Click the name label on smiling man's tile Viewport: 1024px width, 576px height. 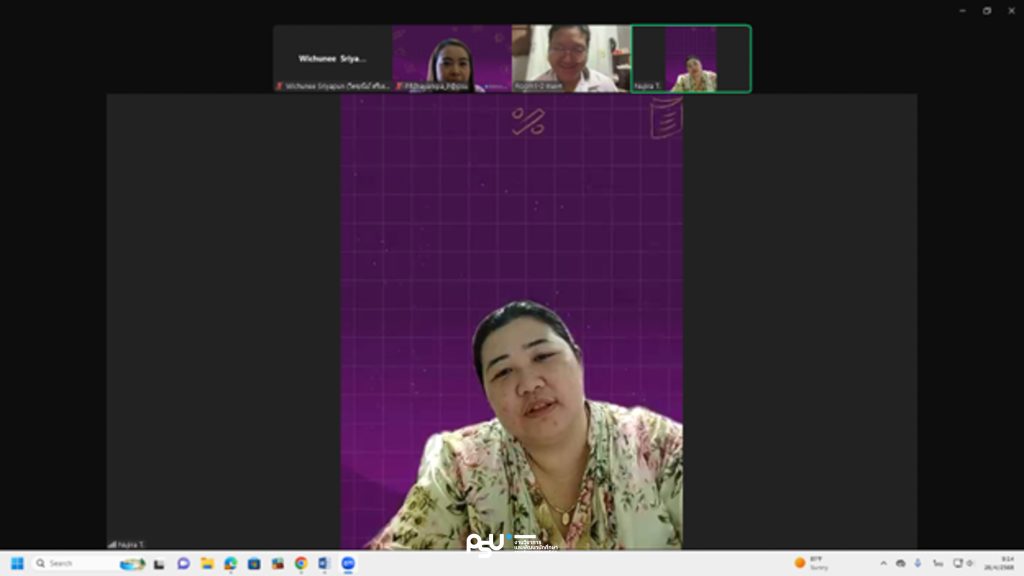coord(538,86)
